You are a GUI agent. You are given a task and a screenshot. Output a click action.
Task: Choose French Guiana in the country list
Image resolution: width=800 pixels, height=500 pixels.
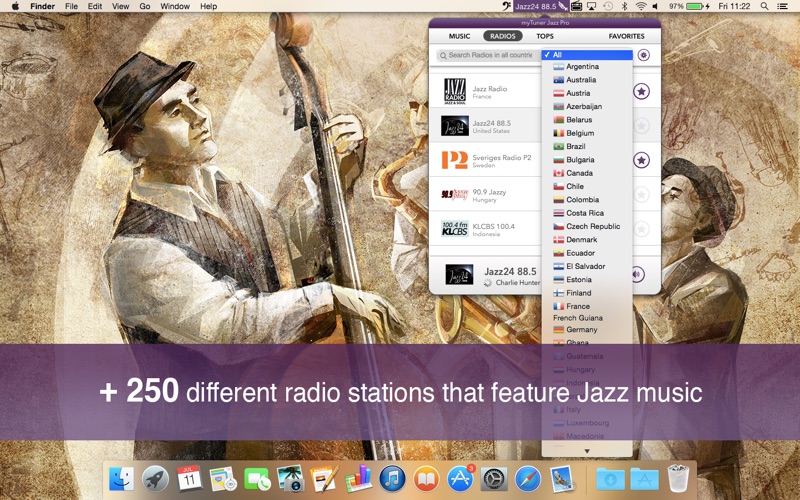587,318
